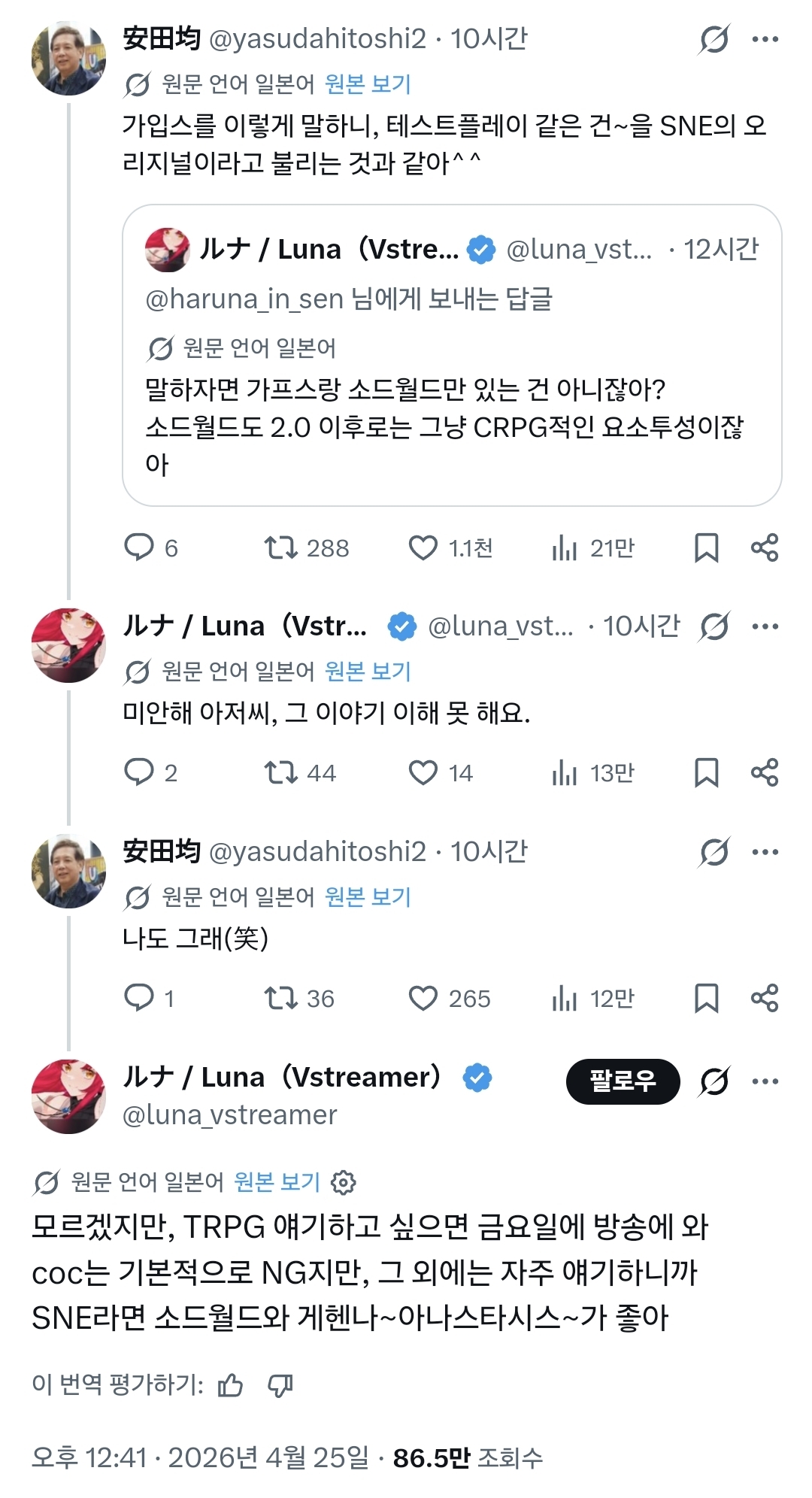The height and width of the screenshot is (1498, 812).
Task: Open yasudahitoshi2's profile picture at top
Action: click(68, 59)
